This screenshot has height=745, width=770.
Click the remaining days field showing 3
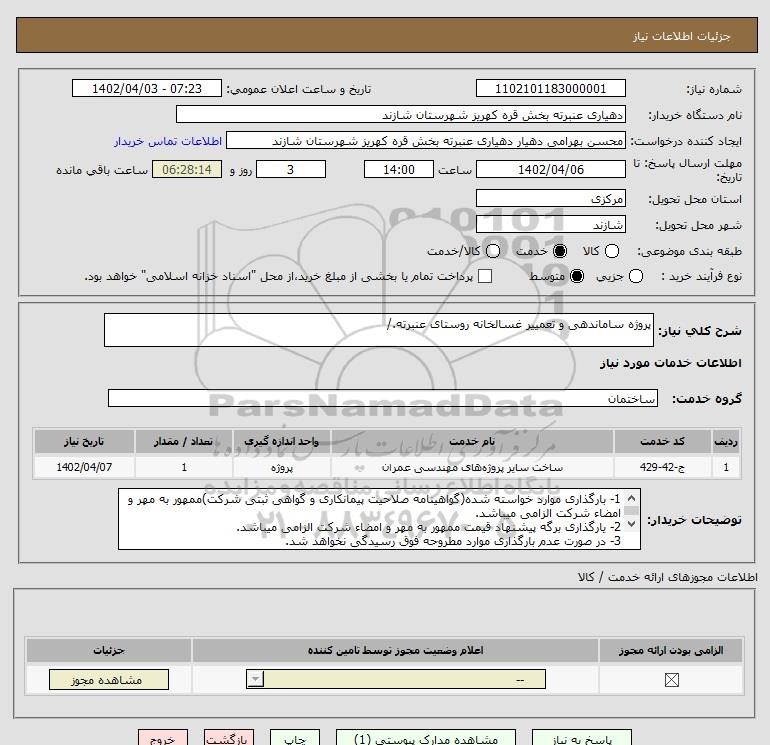[291, 169]
